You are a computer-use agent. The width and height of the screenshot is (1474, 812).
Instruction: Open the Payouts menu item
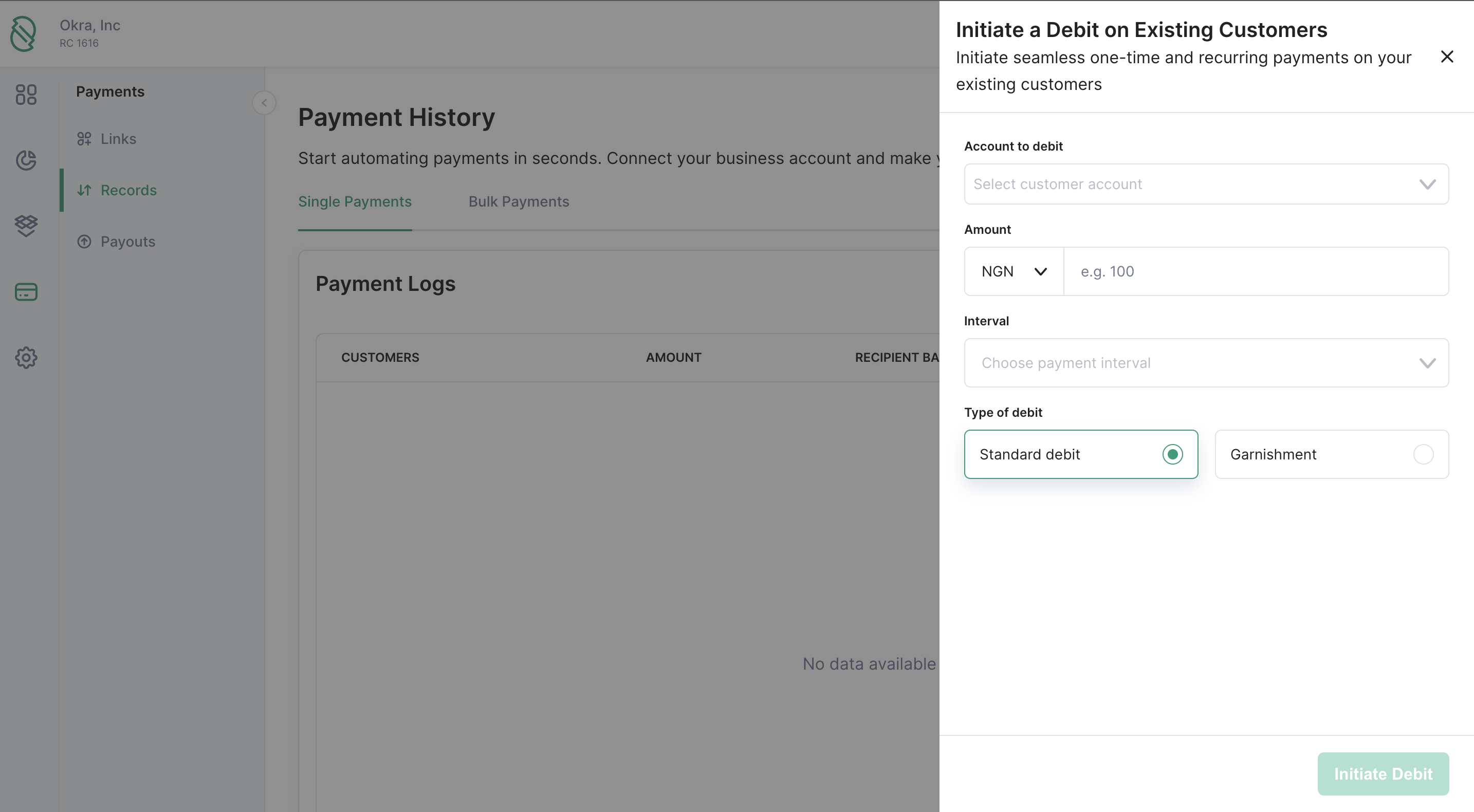click(127, 242)
